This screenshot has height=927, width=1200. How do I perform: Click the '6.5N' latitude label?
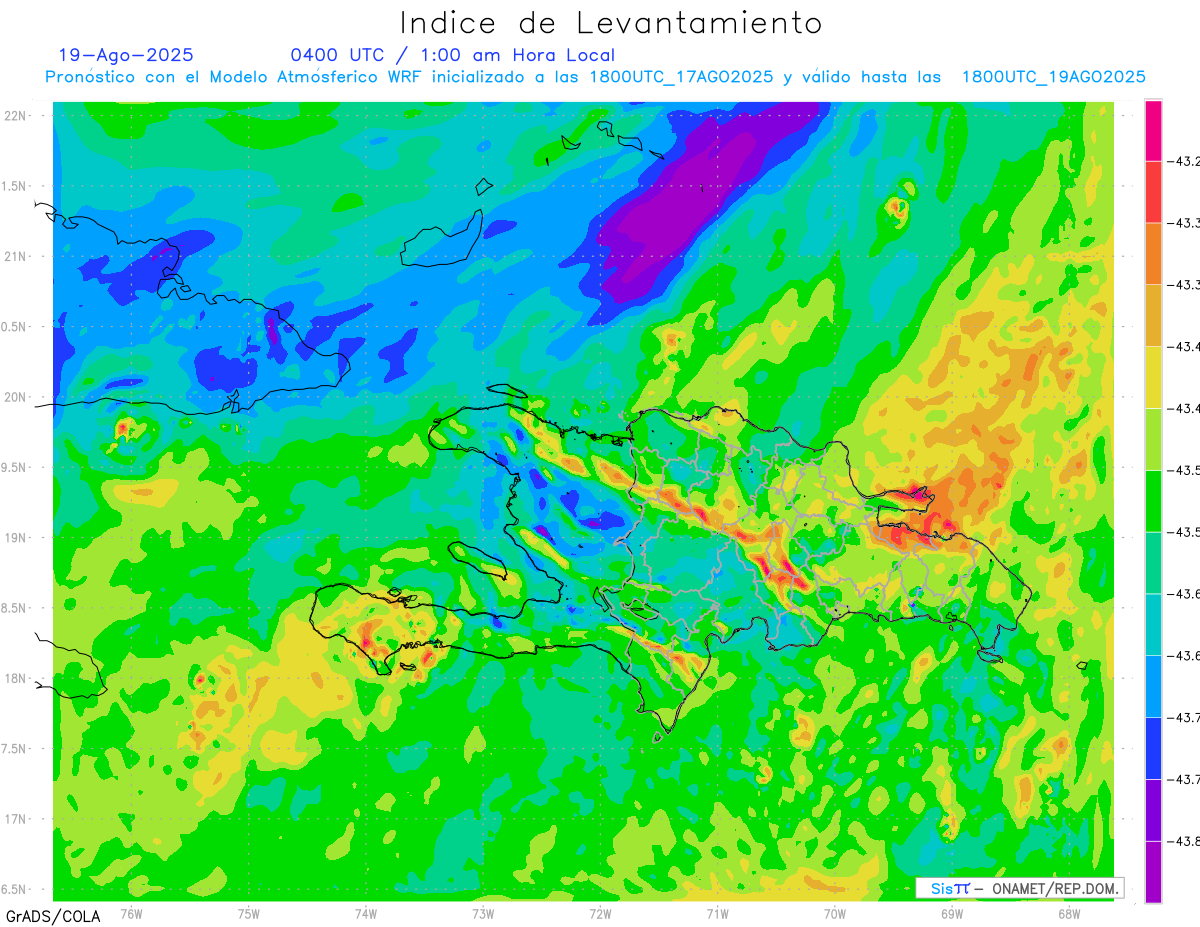(x=14, y=889)
